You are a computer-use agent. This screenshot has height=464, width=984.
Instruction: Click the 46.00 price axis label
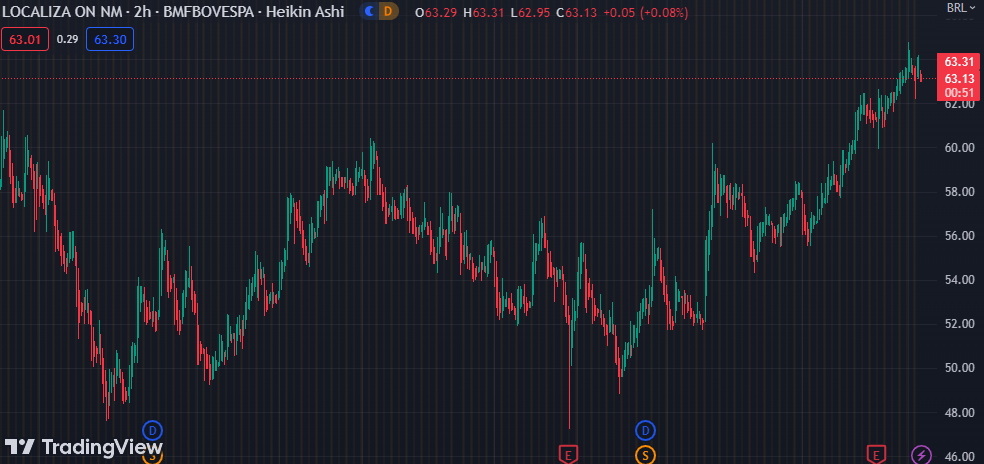pyautogui.click(x=959, y=456)
